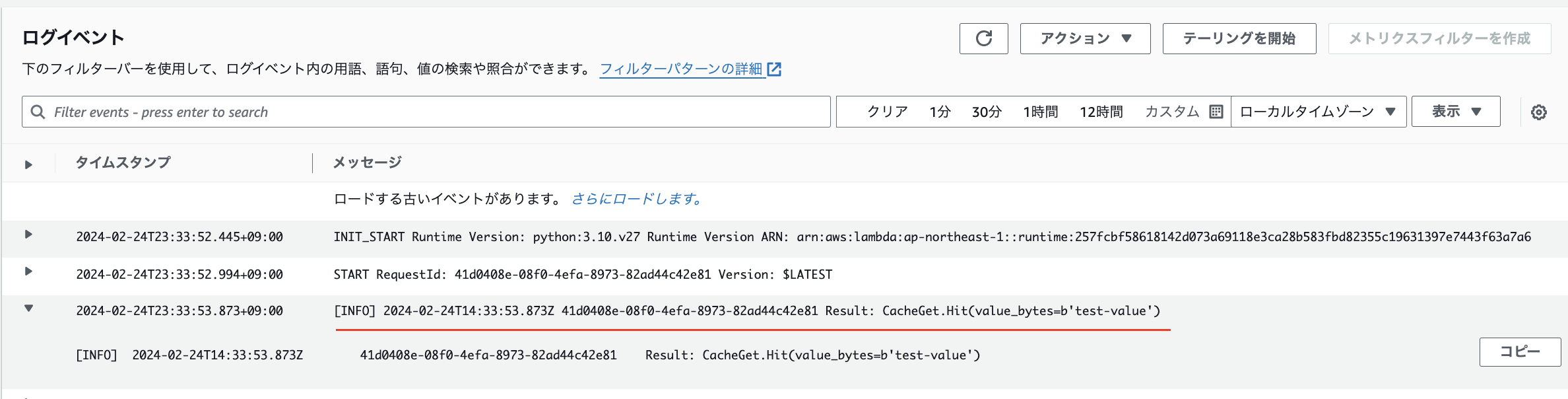Choose the カスタム time range option
Viewport: 1568px width, 399px height.
point(1172,112)
